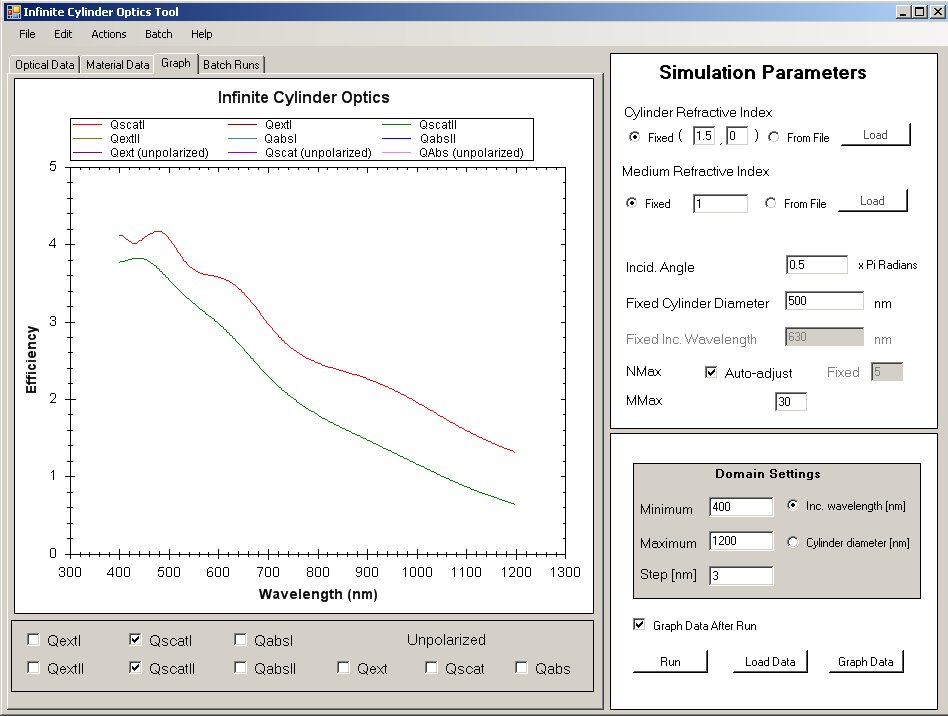Screen dimensions: 948x716
Task: Switch to the Optical Data tab
Action: pos(44,65)
